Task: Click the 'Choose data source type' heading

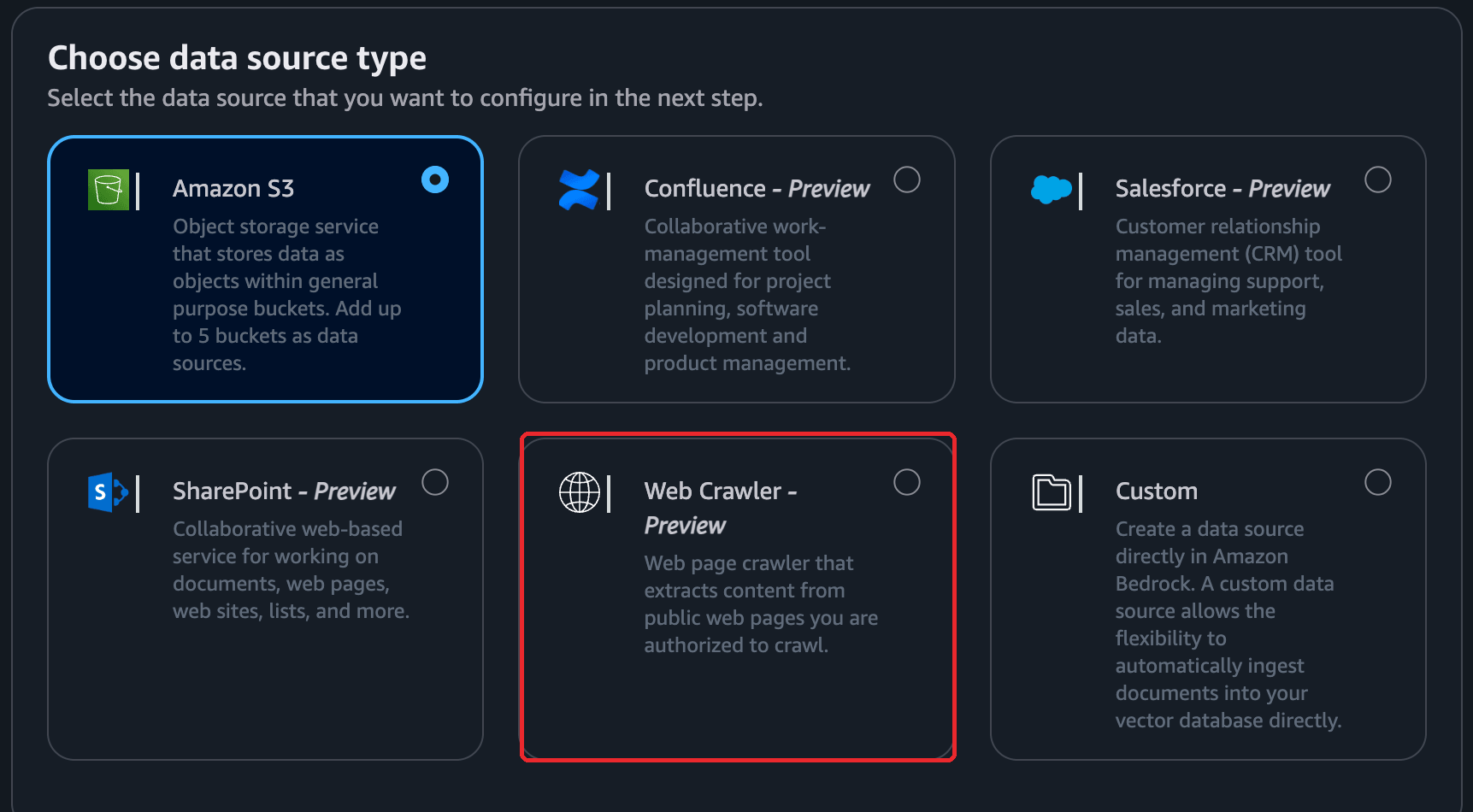Action: pos(237,58)
